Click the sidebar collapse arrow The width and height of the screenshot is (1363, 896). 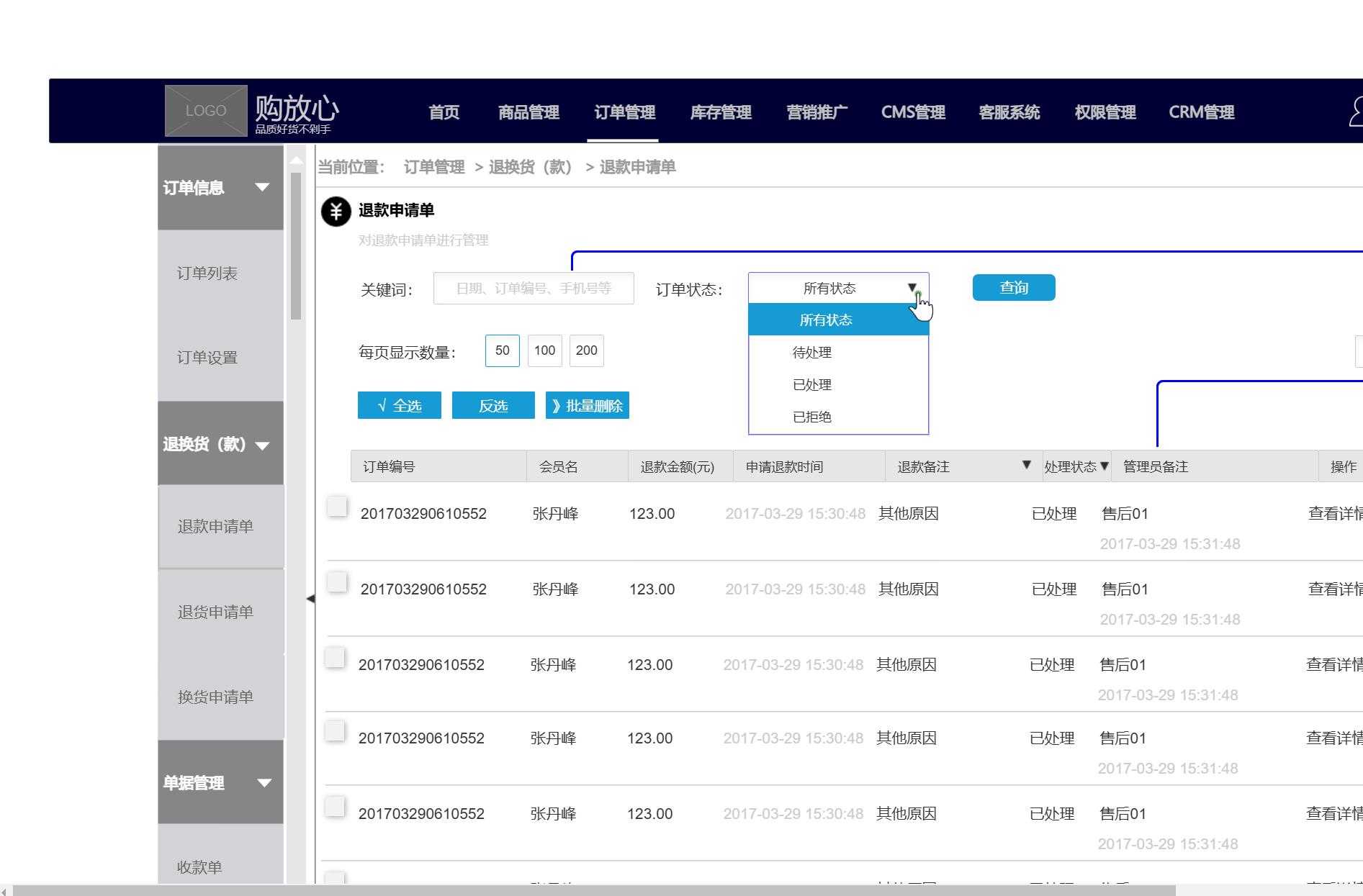(311, 597)
